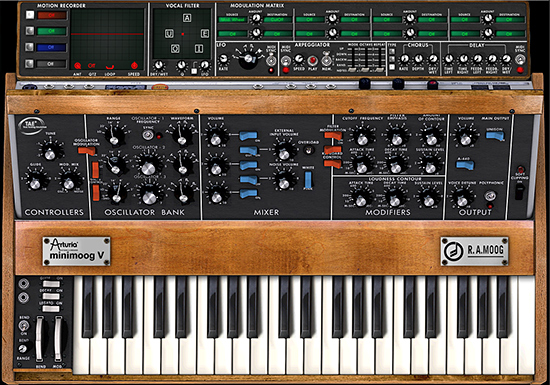This screenshot has width=550, height=385.
Task: Start the arpeggiator with Play button
Action: tap(312, 61)
